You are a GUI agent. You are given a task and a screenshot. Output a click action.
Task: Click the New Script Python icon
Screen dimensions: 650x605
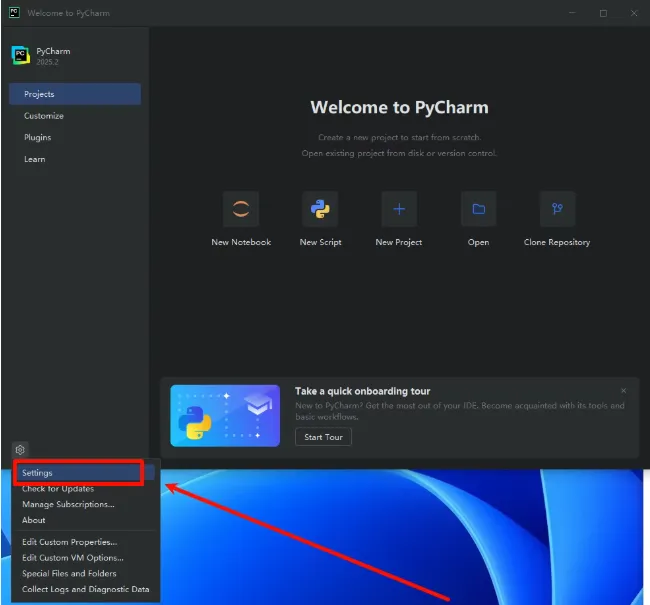tap(320, 209)
